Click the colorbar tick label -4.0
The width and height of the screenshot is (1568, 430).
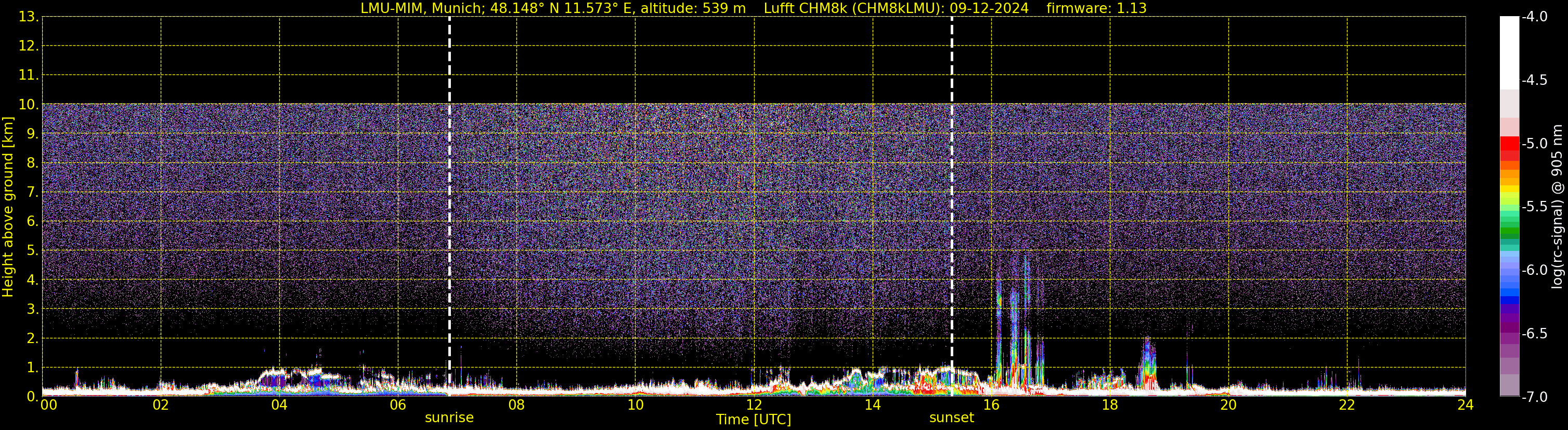pos(1534,17)
